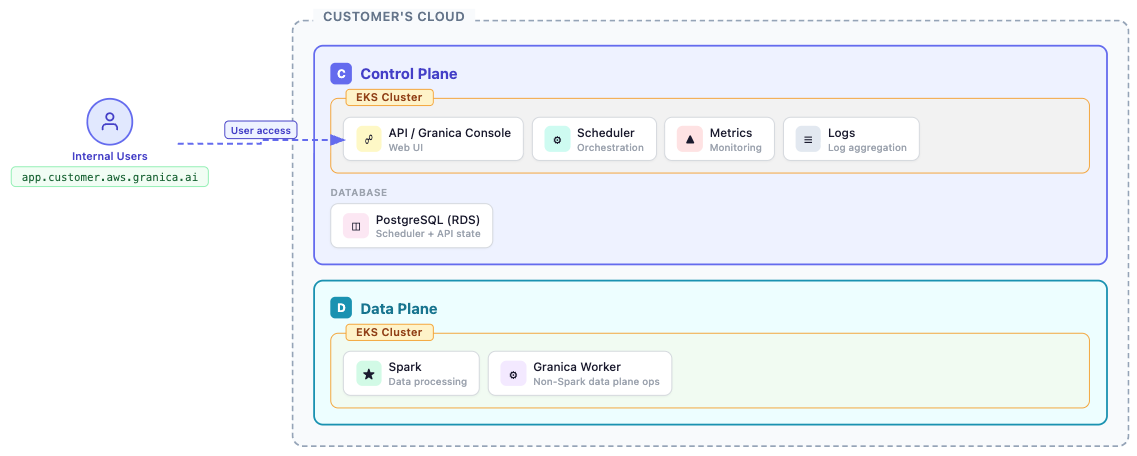Screen dimensions: 1137x456
Task: Click the 'Scheduler + API state' subtitle
Action: (x=428, y=234)
